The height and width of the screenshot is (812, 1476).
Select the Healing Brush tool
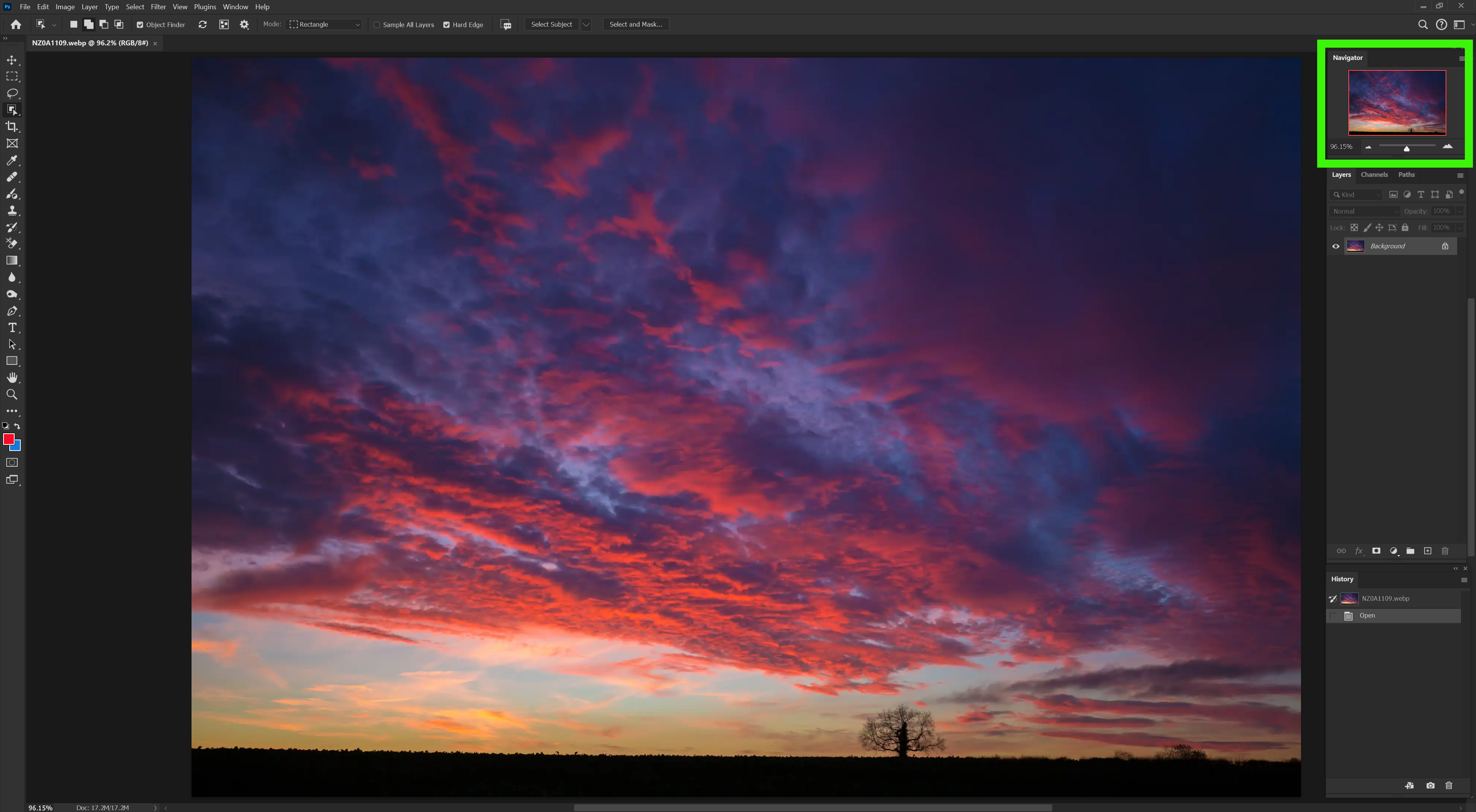click(x=12, y=177)
